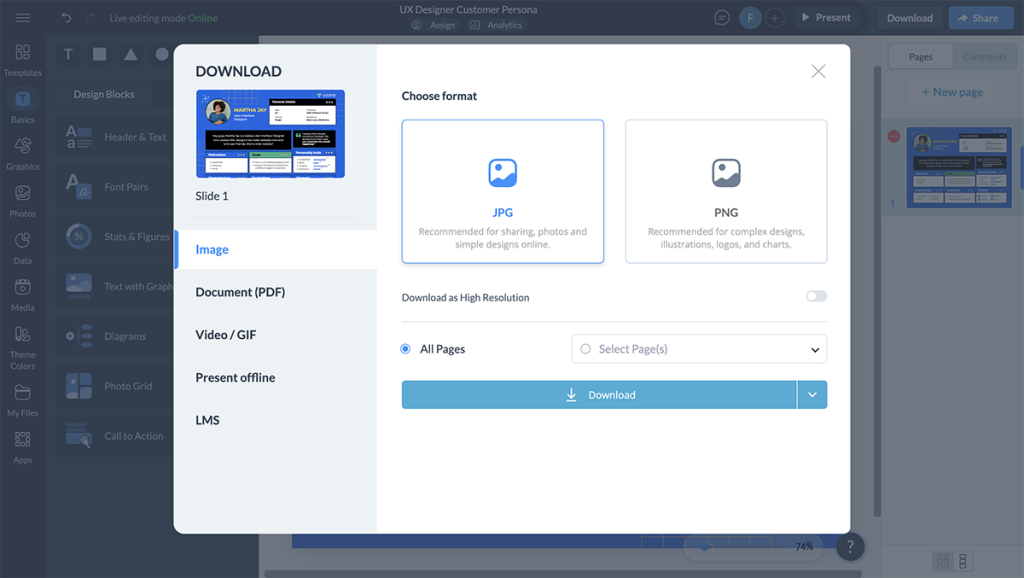Select the Rectangle shape tool
The width and height of the screenshot is (1024, 578).
(x=102, y=54)
